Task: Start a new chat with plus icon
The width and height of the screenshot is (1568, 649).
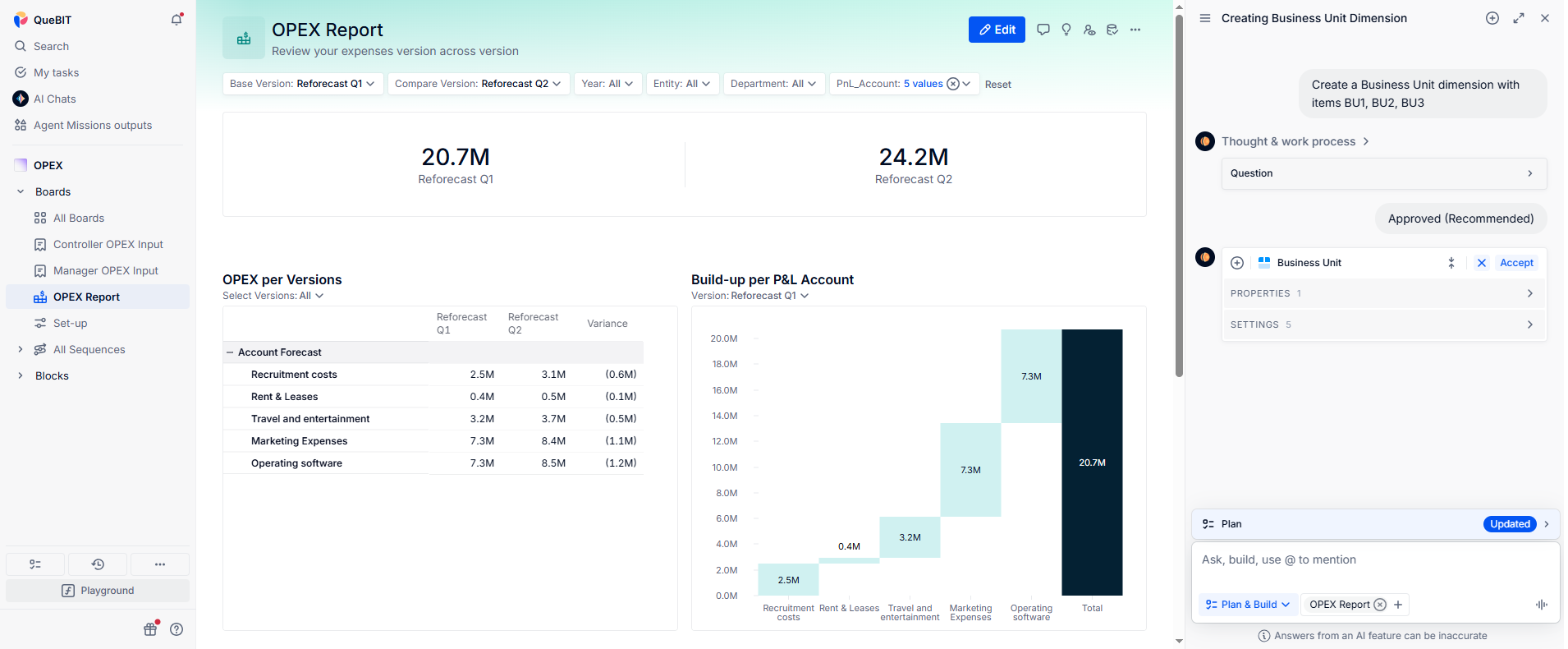Action: coord(1492,18)
